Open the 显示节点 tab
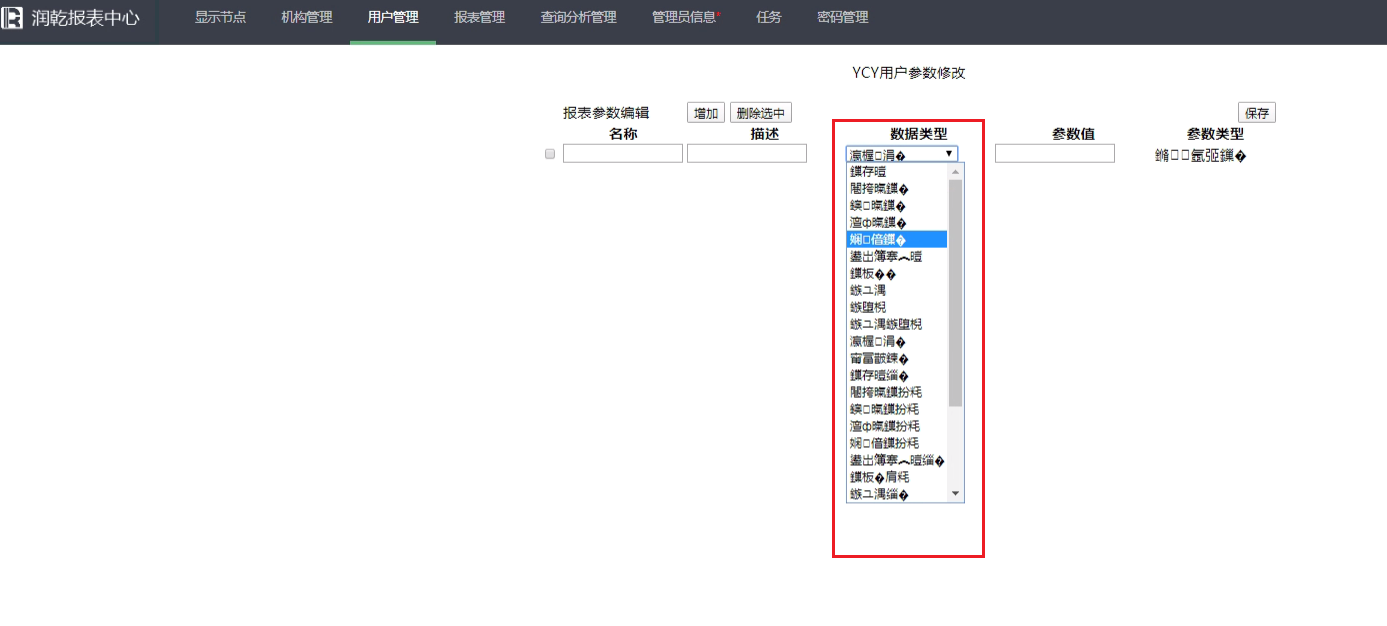The width and height of the screenshot is (1387, 626). [220, 18]
